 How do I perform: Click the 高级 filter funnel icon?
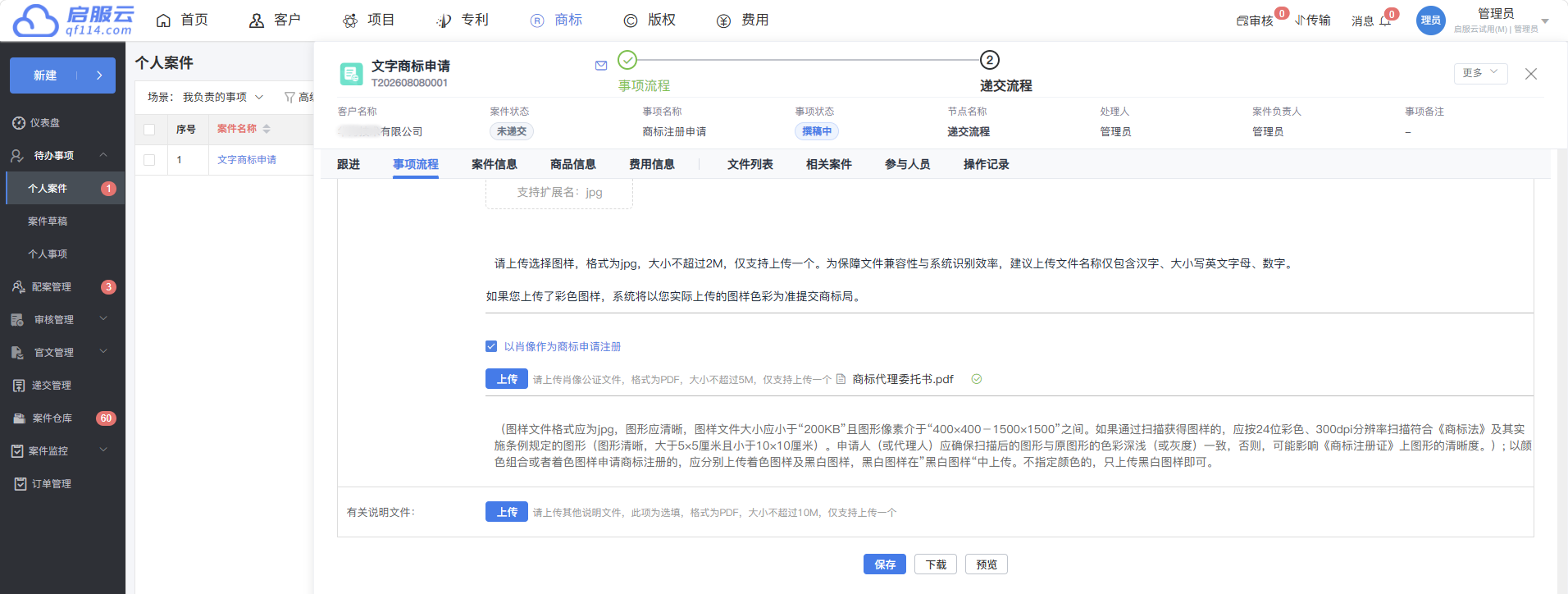(289, 98)
